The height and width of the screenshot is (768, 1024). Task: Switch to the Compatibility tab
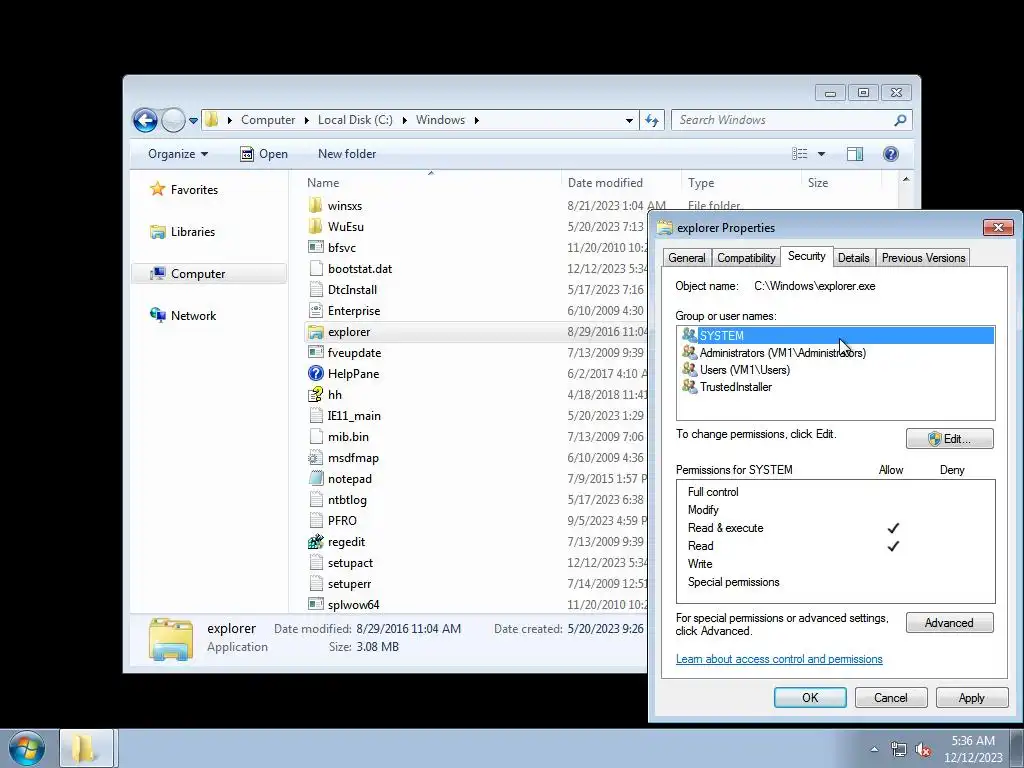(746, 258)
